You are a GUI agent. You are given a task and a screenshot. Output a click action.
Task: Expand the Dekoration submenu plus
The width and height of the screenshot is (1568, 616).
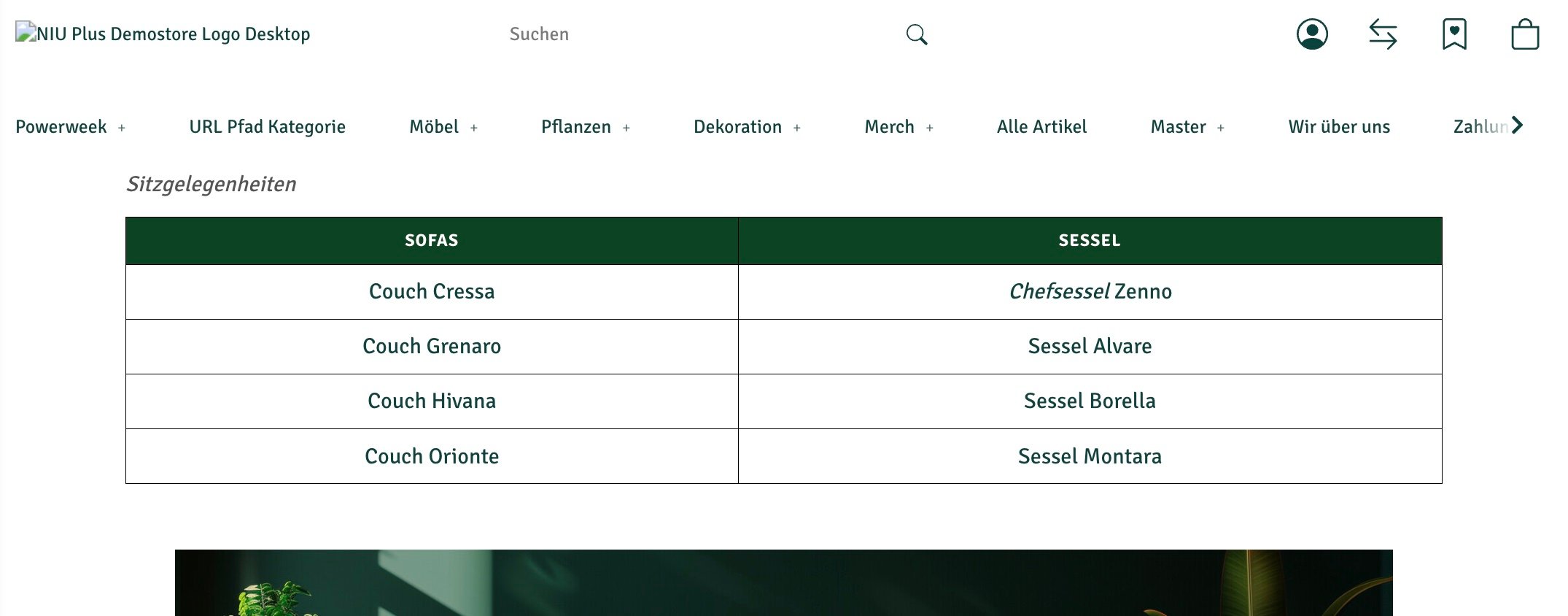point(797,128)
